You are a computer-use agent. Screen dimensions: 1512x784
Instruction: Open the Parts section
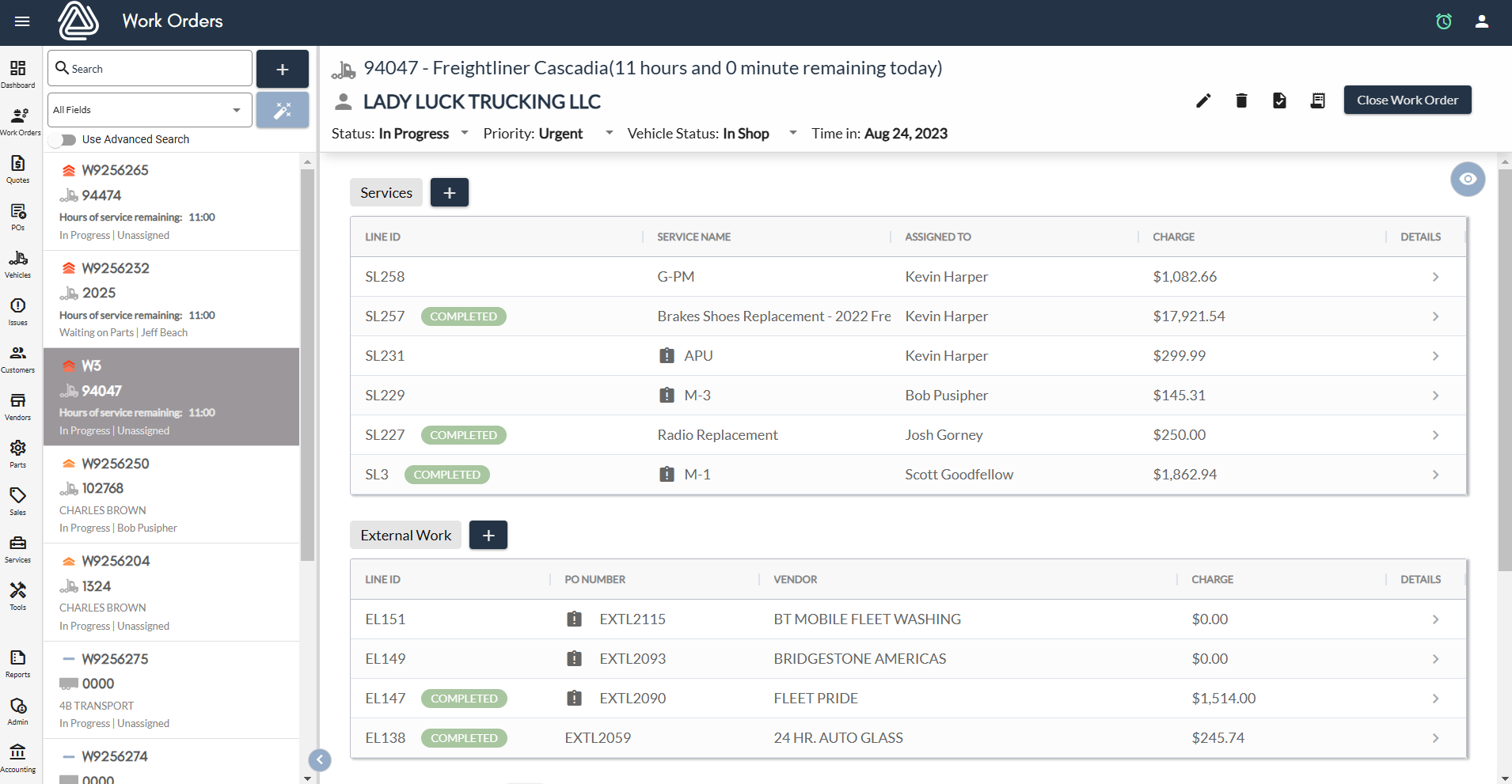(x=17, y=453)
